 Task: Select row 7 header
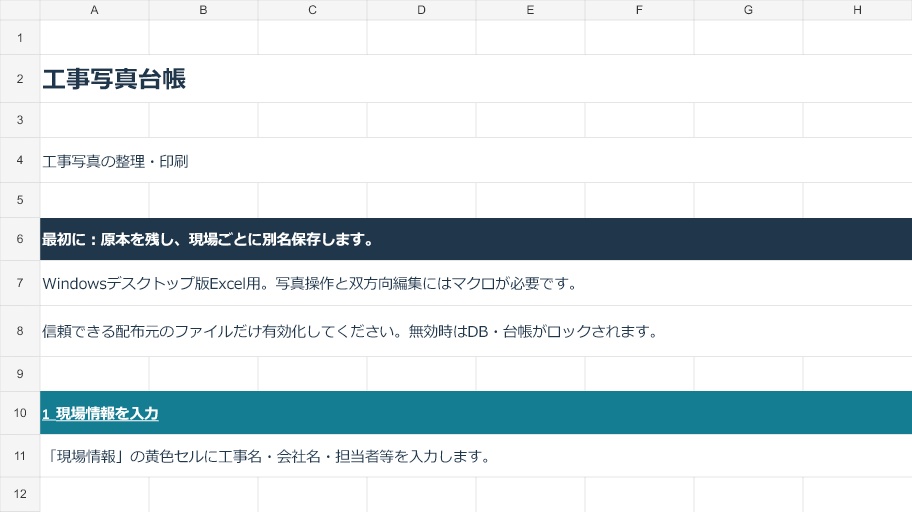point(20,283)
